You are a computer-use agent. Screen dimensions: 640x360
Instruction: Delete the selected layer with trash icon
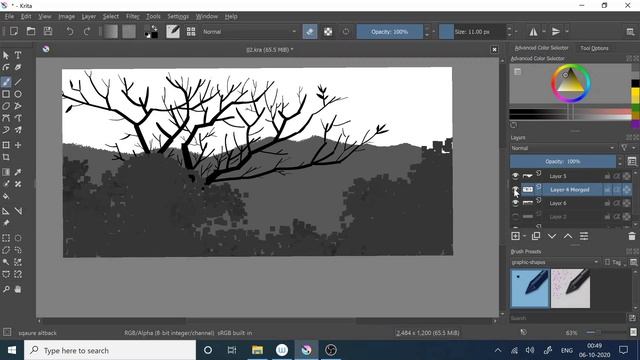coord(631,236)
